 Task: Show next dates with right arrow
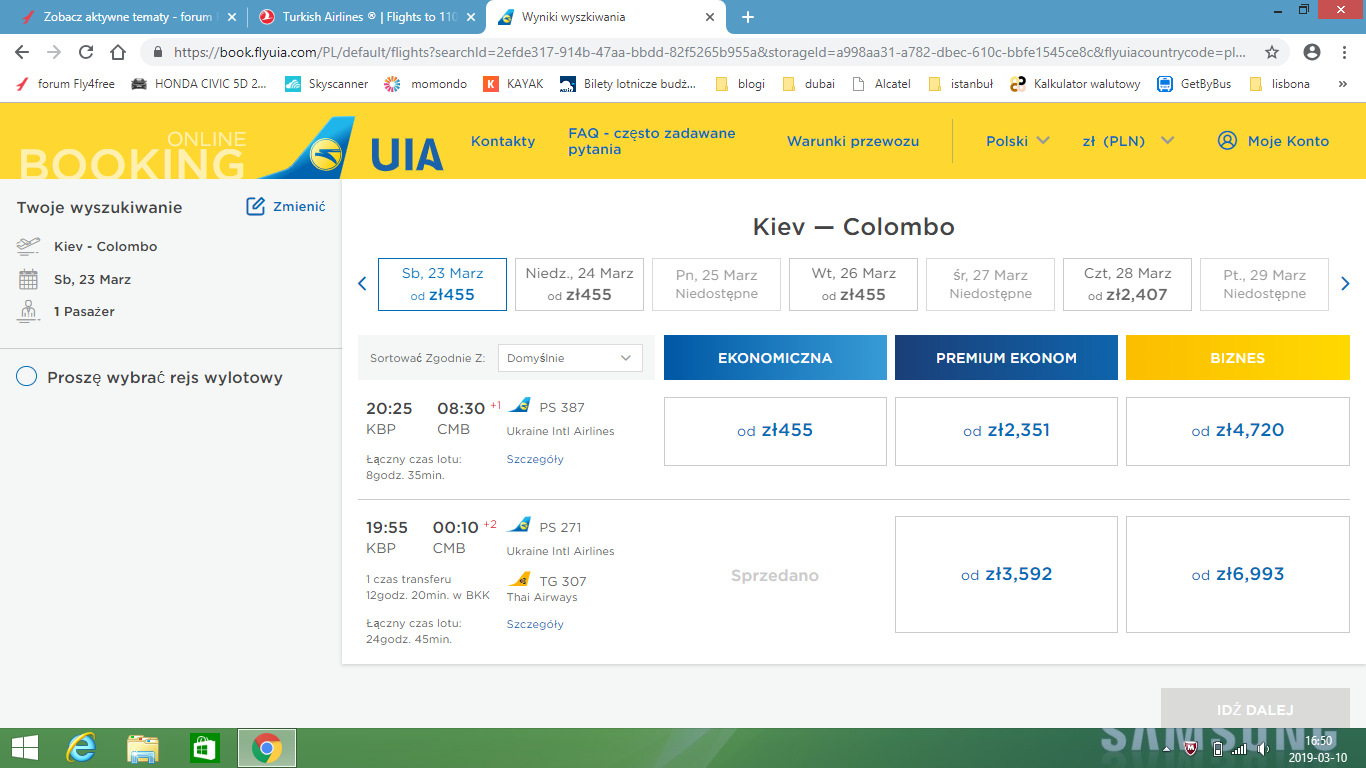click(1346, 284)
